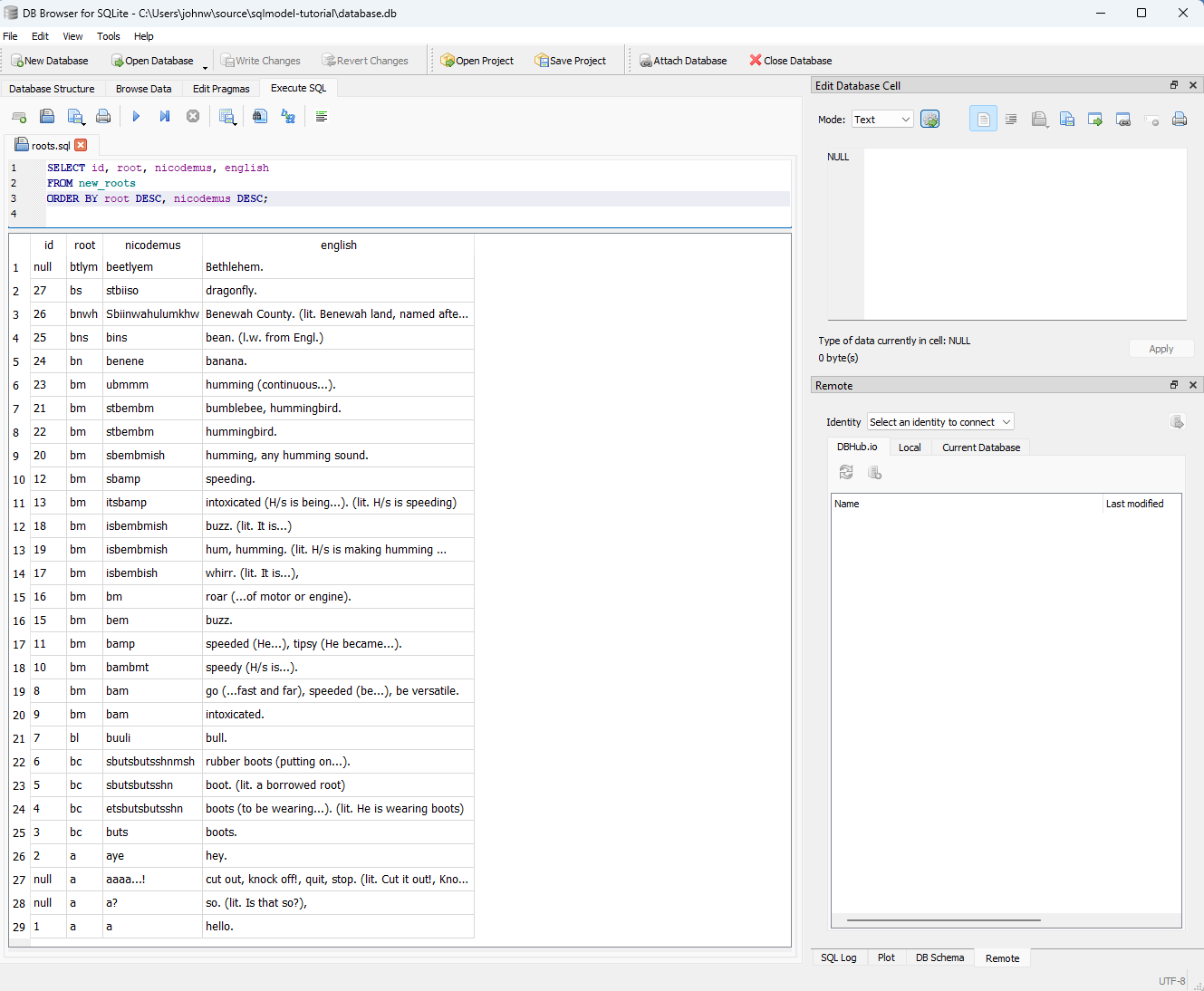Image resolution: width=1204 pixels, height=991 pixels.
Task: Close the Edit Database Cell panel
Action: pyautogui.click(x=1193, y=85)
